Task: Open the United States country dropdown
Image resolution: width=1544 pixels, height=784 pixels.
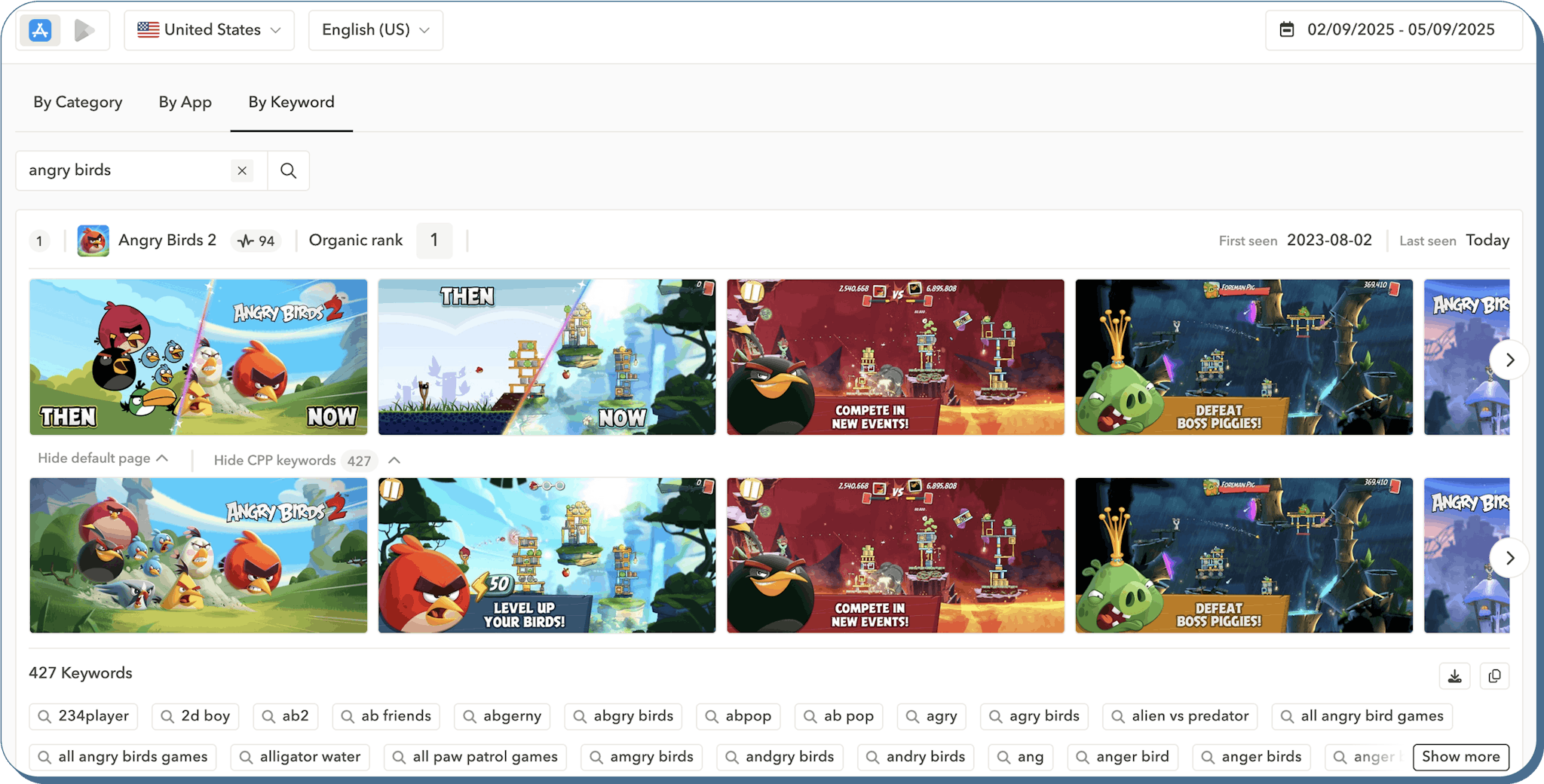Action: (x=209, y=30)
